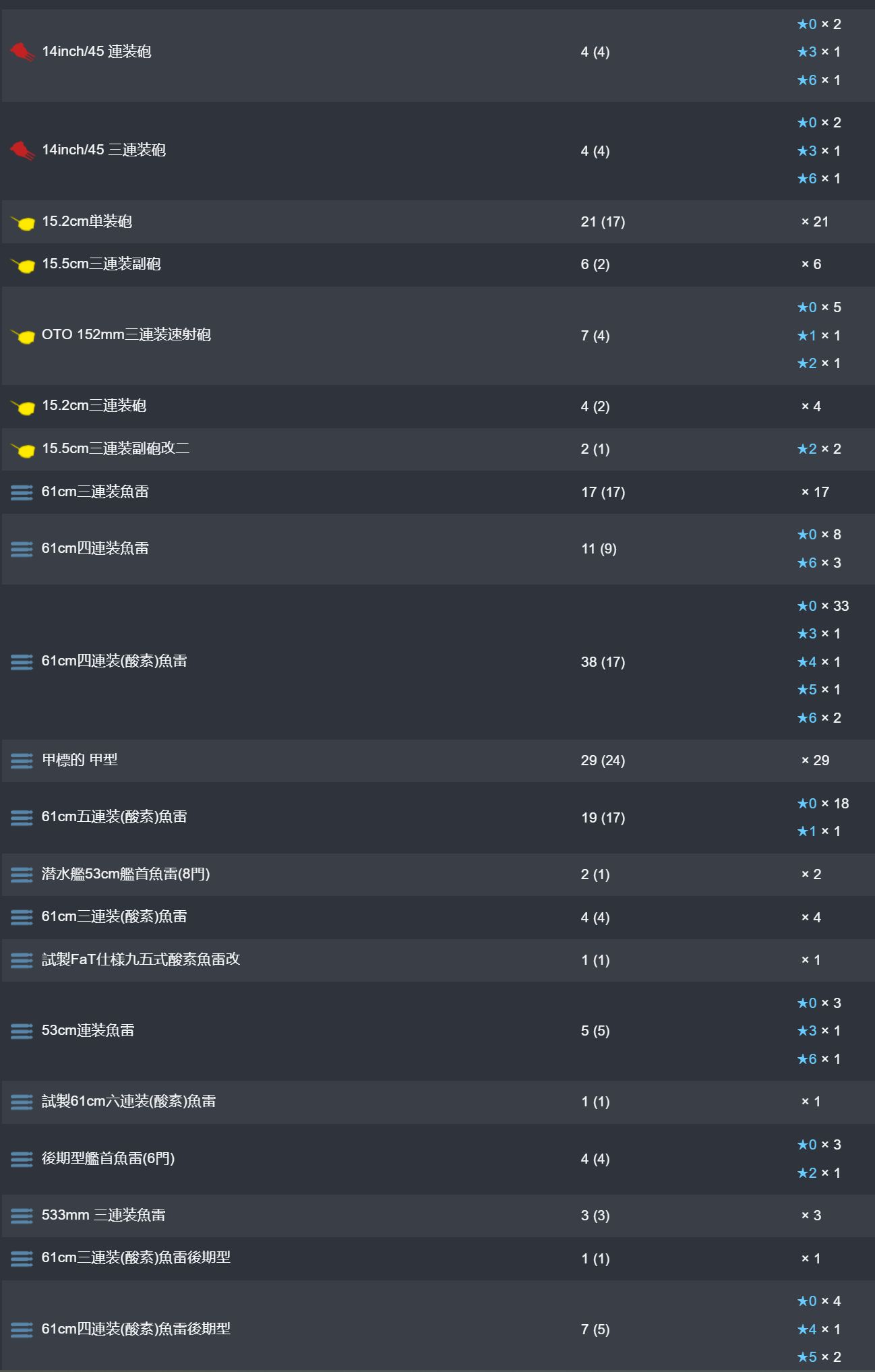Click the red gun icon beside 14inch/45 三連装砲
The width and height of the screenshot is (875, 1372).
[x=22, y=150]
